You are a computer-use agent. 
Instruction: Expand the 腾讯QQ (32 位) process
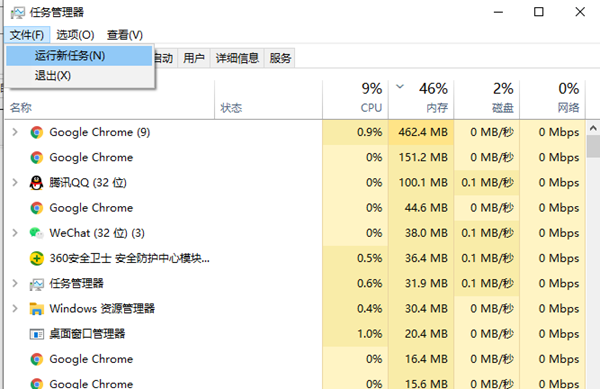[x=15, y=182]
